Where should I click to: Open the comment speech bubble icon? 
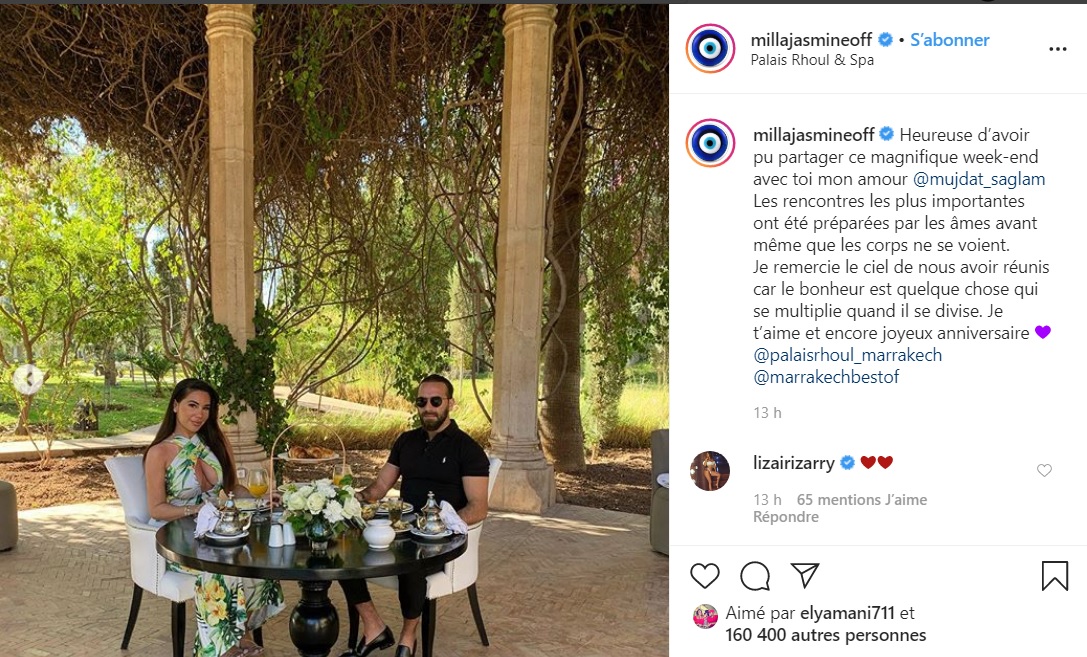click(x=754, y=576)
